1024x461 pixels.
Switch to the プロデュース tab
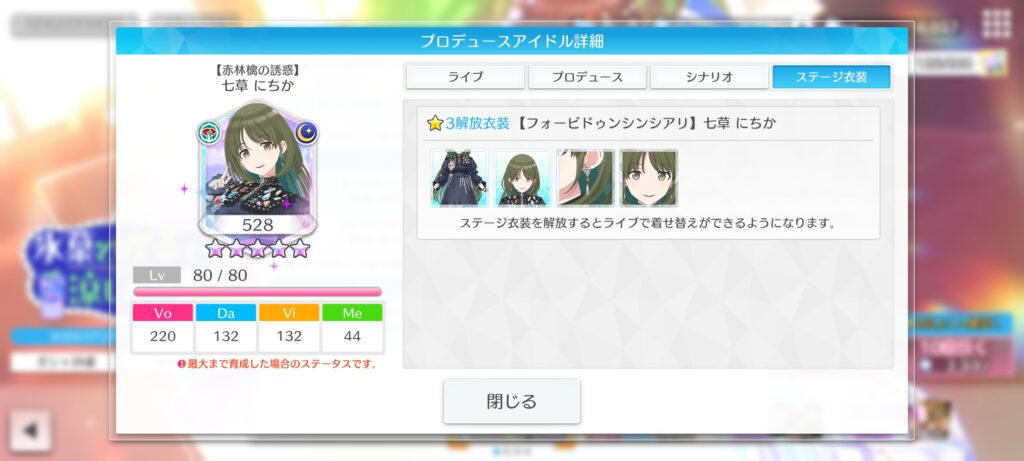click(x=587, y=76)
